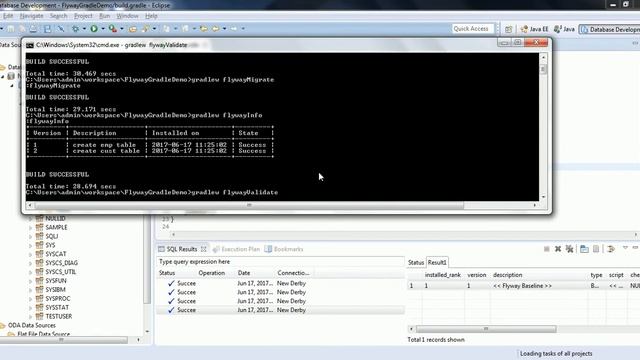Expand the NULLID schema node
The height and width of the screenshot is (360, 640).
(x=30, y=219)
